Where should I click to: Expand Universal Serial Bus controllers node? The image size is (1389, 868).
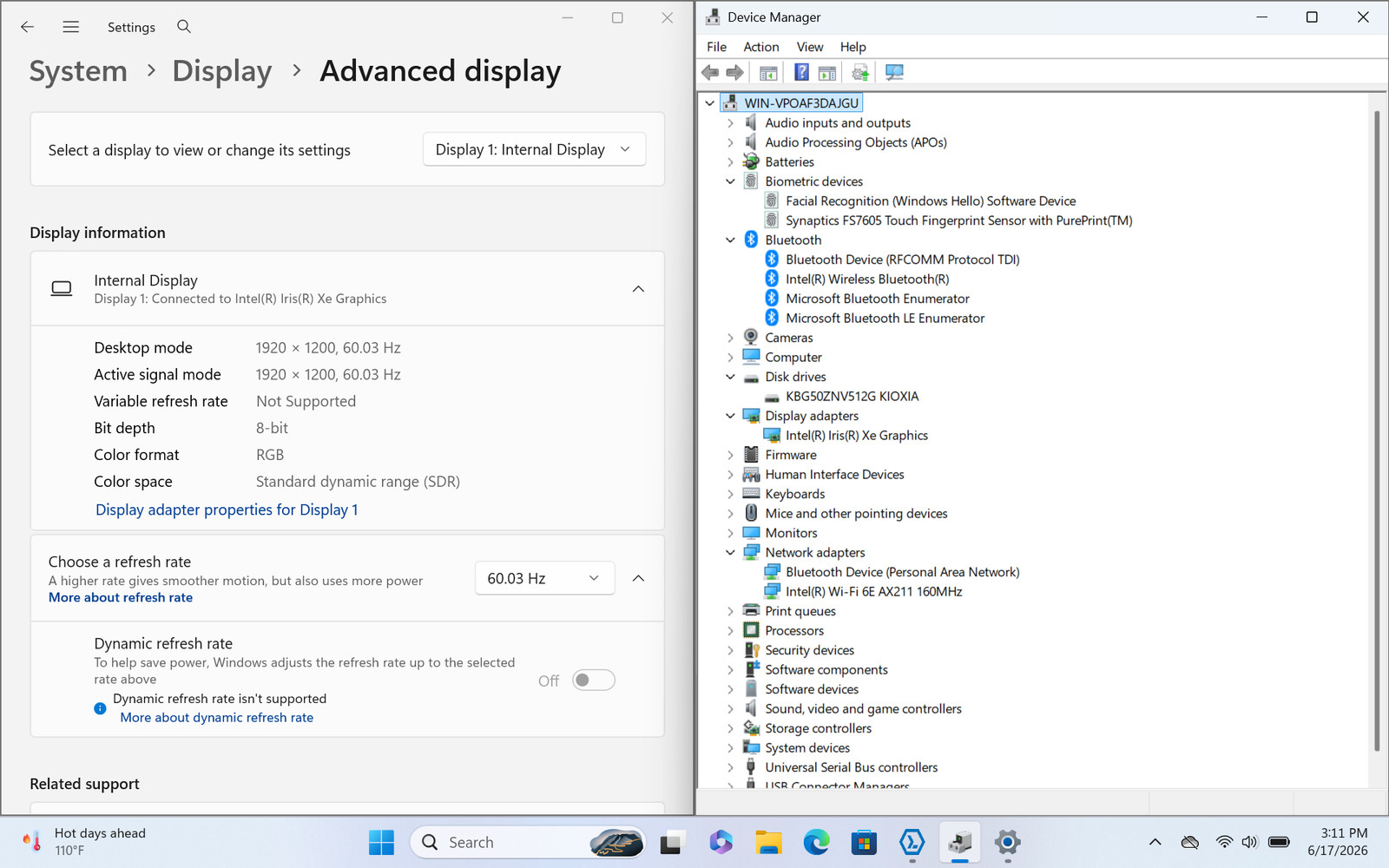730,767
